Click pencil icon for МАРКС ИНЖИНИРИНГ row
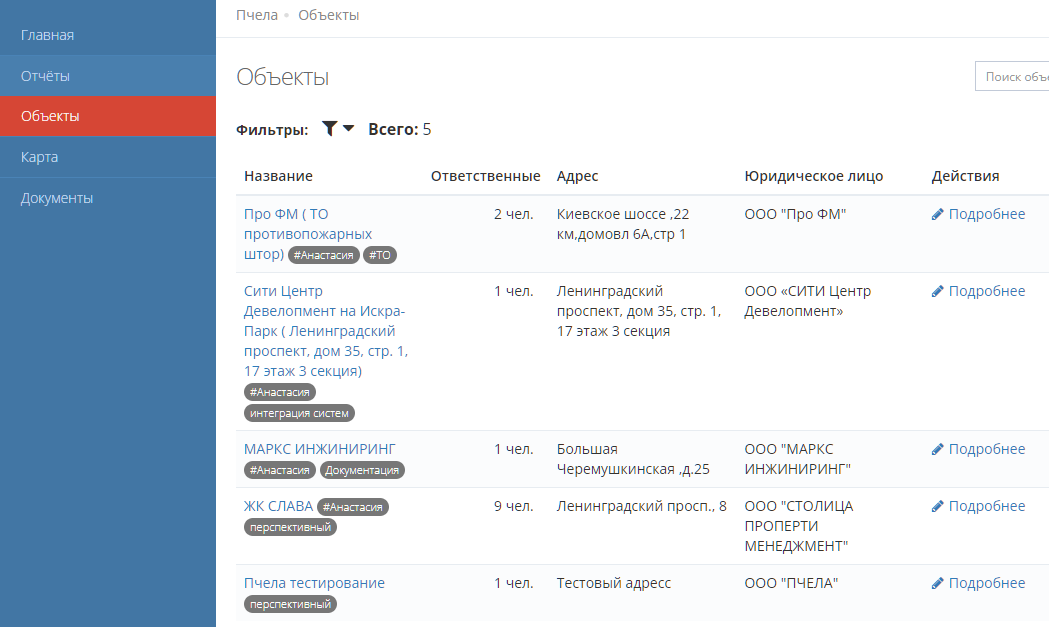 (938, 449)
